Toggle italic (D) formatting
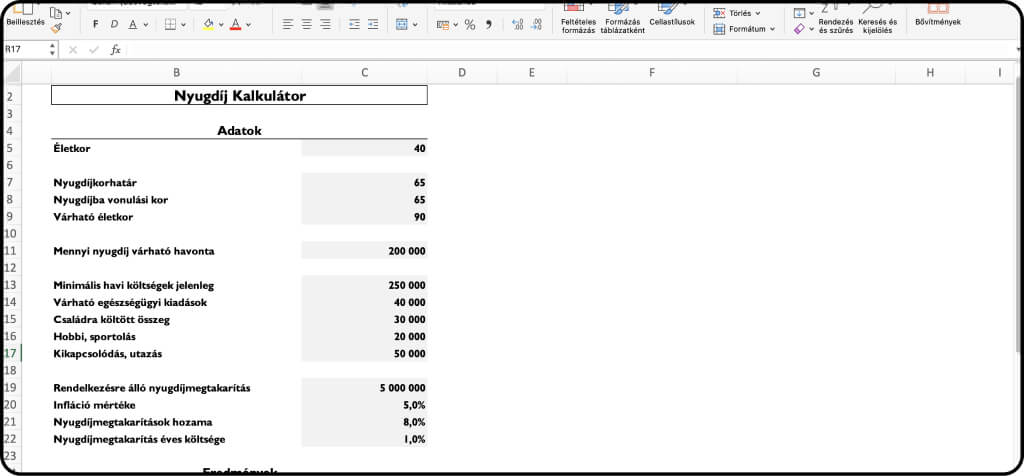1024x476 pixels. pos(114,24)
